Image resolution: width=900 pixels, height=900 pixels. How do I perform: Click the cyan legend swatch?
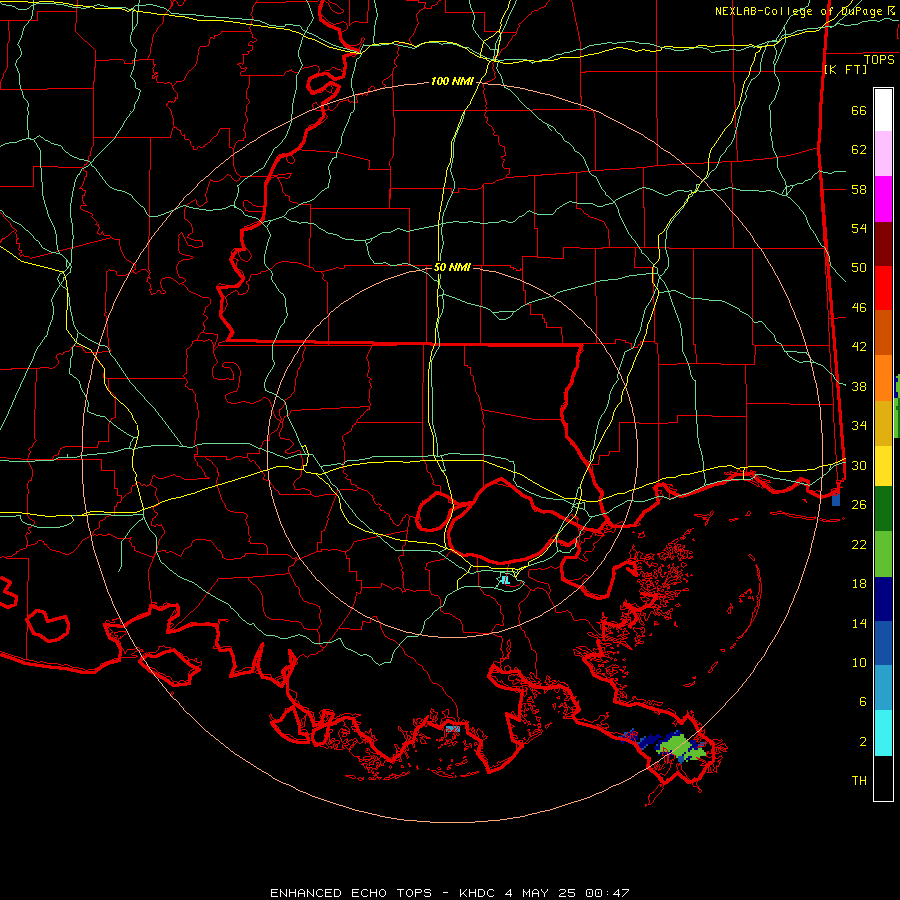(x=883, y=733)
